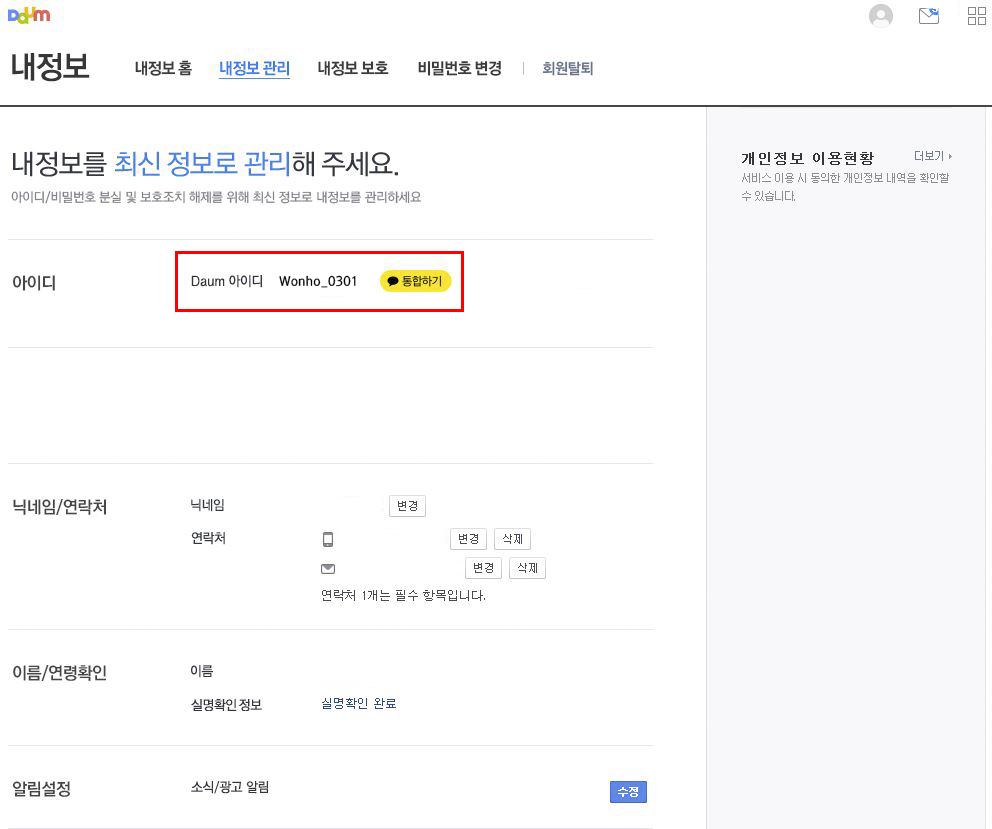Go to 내정보 홈 tab

tap(163, 68)
